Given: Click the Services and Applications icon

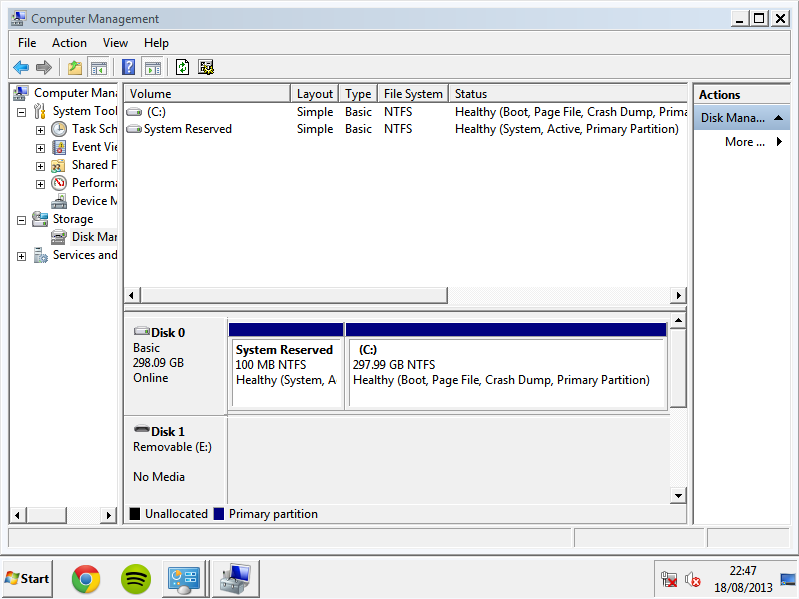Looking at the screenshot, I should click(40, 255).
